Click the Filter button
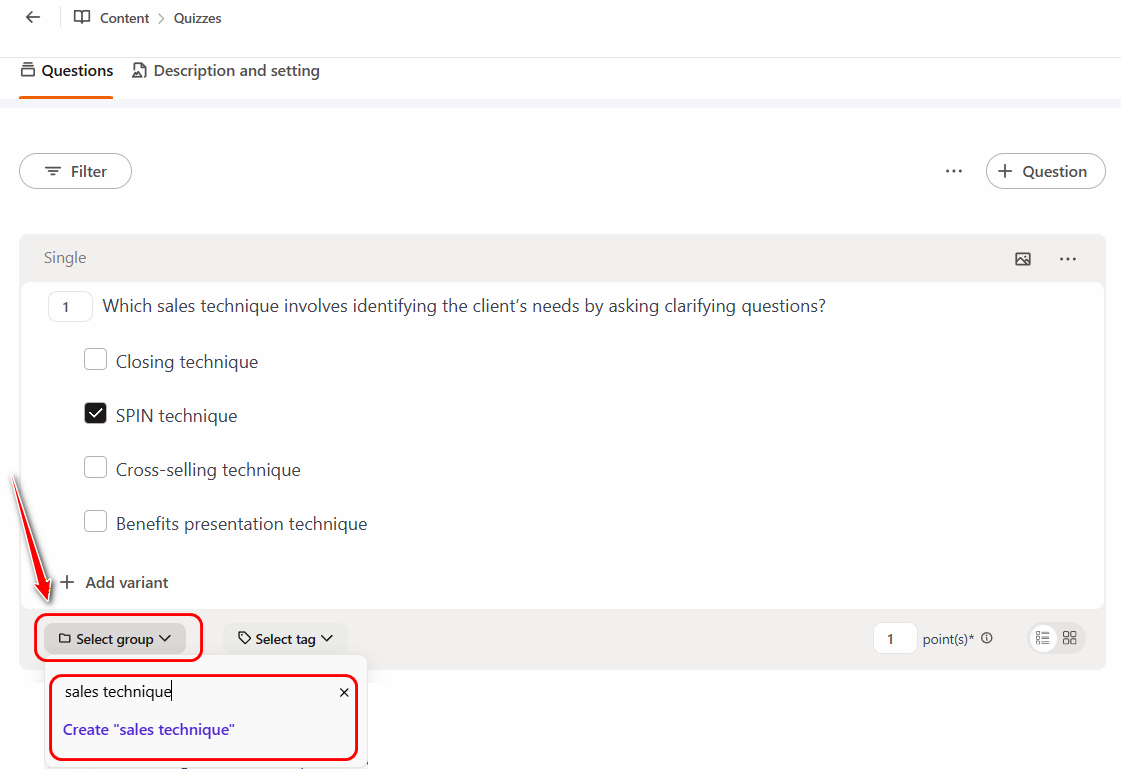 click(75, 171)
